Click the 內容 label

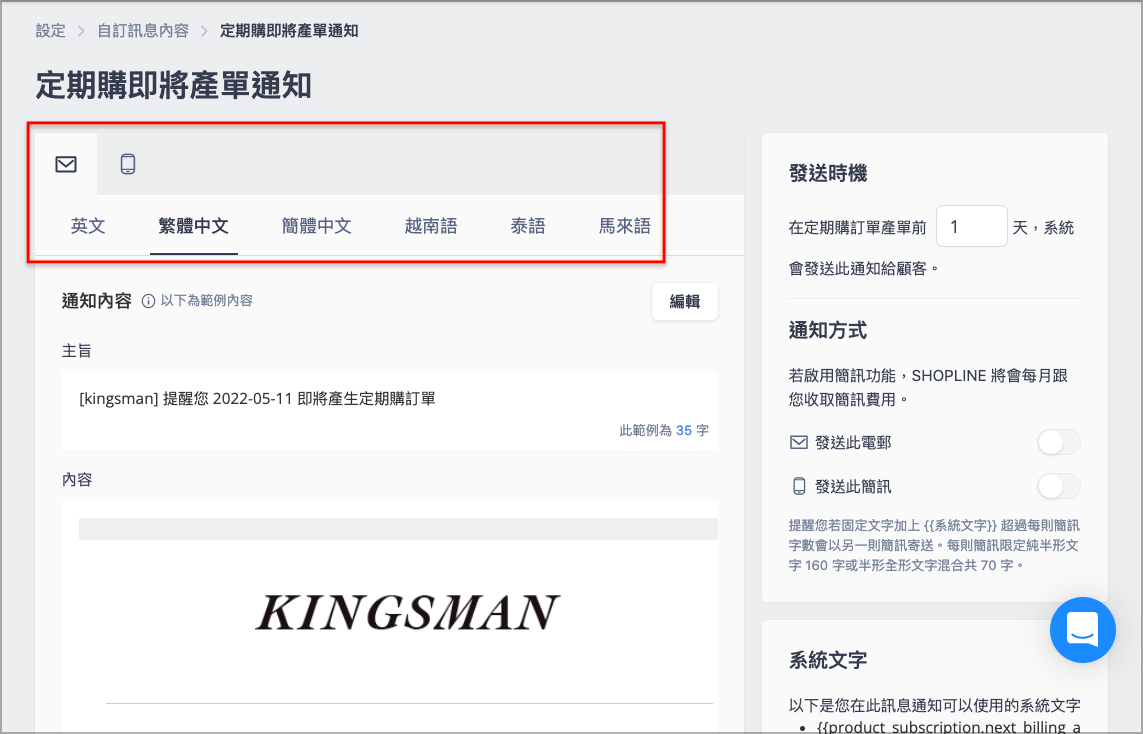(77, 480)
